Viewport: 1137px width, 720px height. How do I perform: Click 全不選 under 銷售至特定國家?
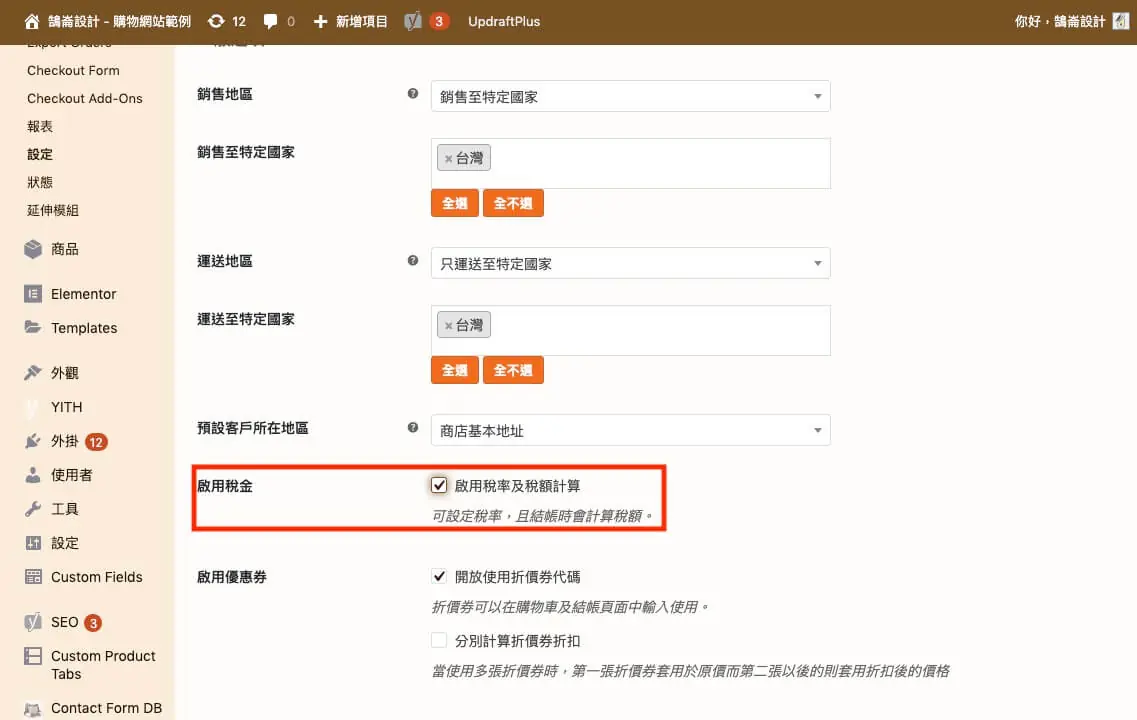513,203
